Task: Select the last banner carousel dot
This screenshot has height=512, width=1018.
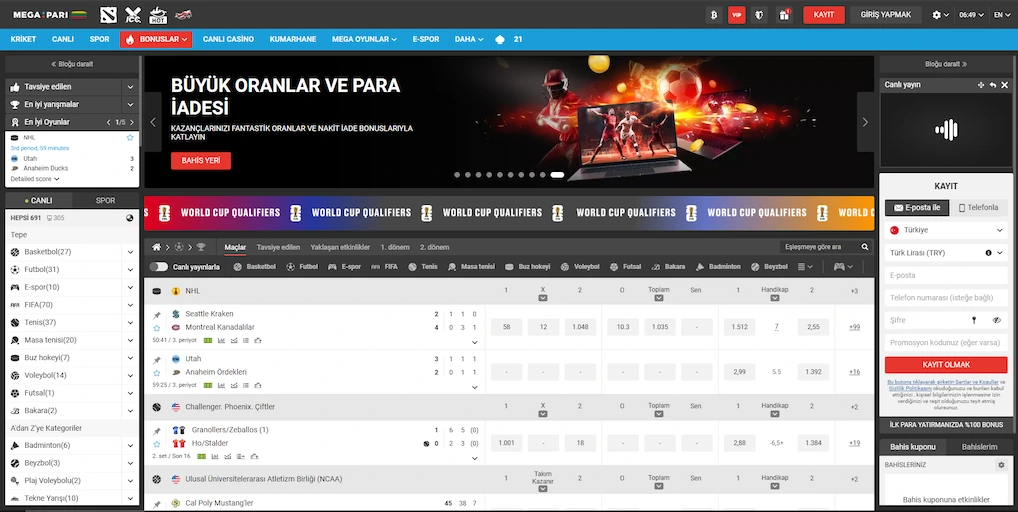Action: point(557,175)
